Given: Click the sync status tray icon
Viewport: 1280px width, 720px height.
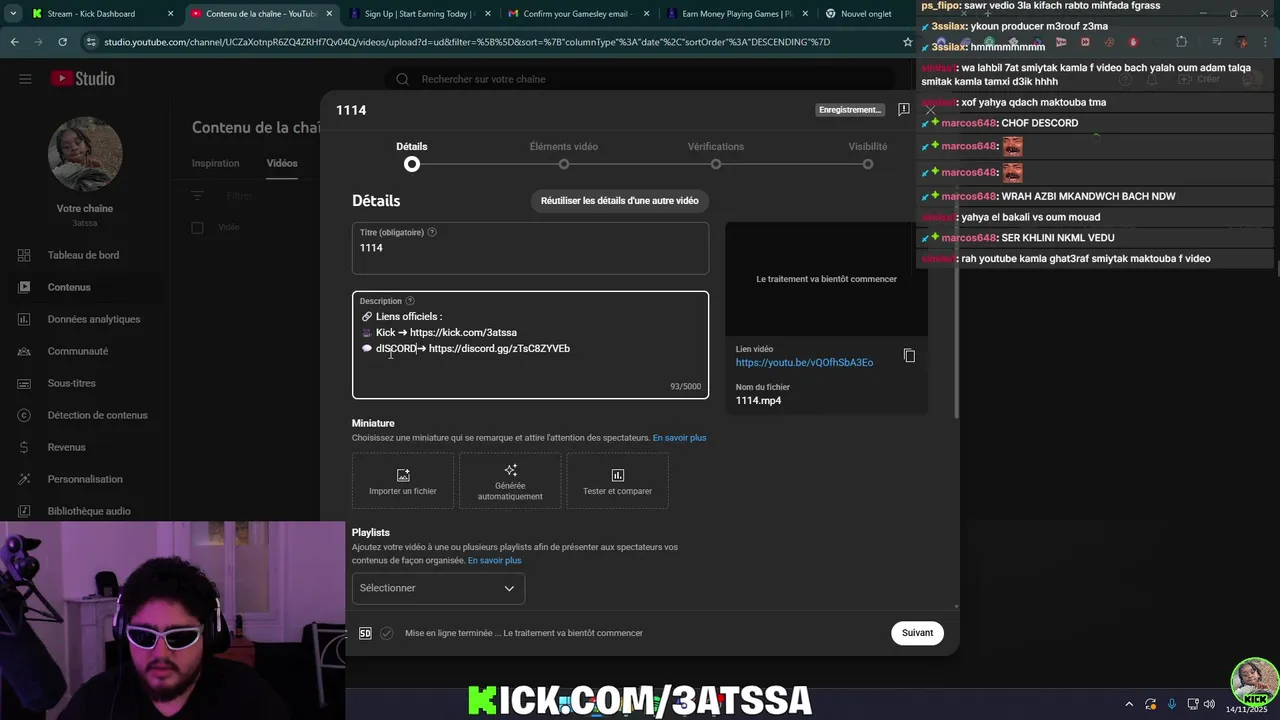Looking at the screenshot, I should click(1151, 704).
